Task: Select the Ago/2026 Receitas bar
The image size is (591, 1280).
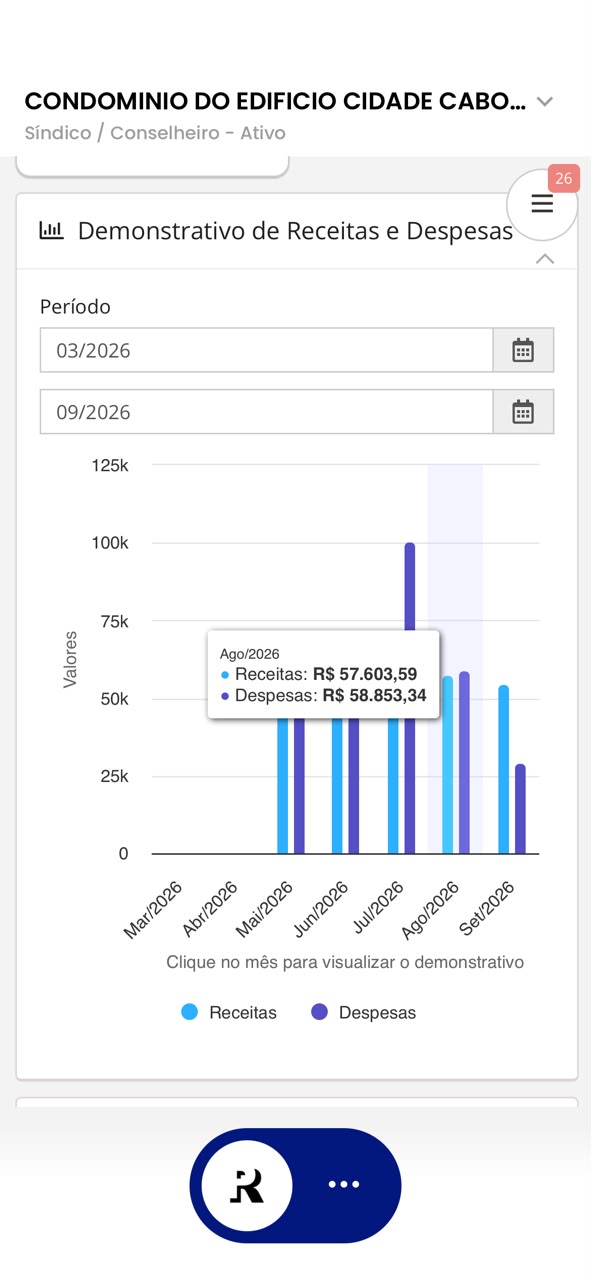Action: click(448, 765)
